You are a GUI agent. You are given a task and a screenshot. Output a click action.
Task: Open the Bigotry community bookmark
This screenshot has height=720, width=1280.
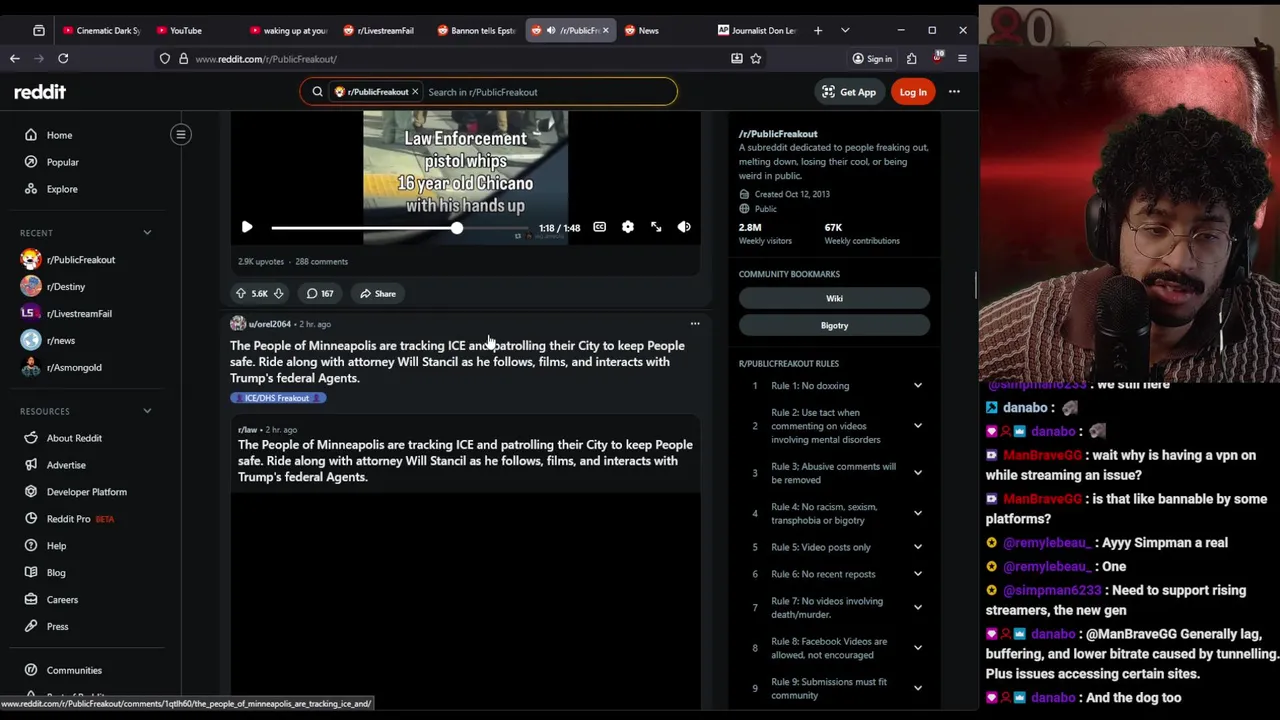click(x=834, y=325)
